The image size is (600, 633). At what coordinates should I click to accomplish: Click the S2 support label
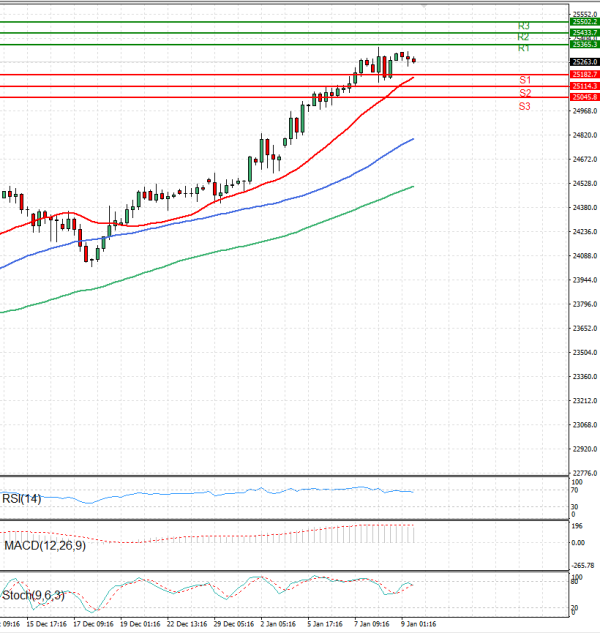(524, 92)
